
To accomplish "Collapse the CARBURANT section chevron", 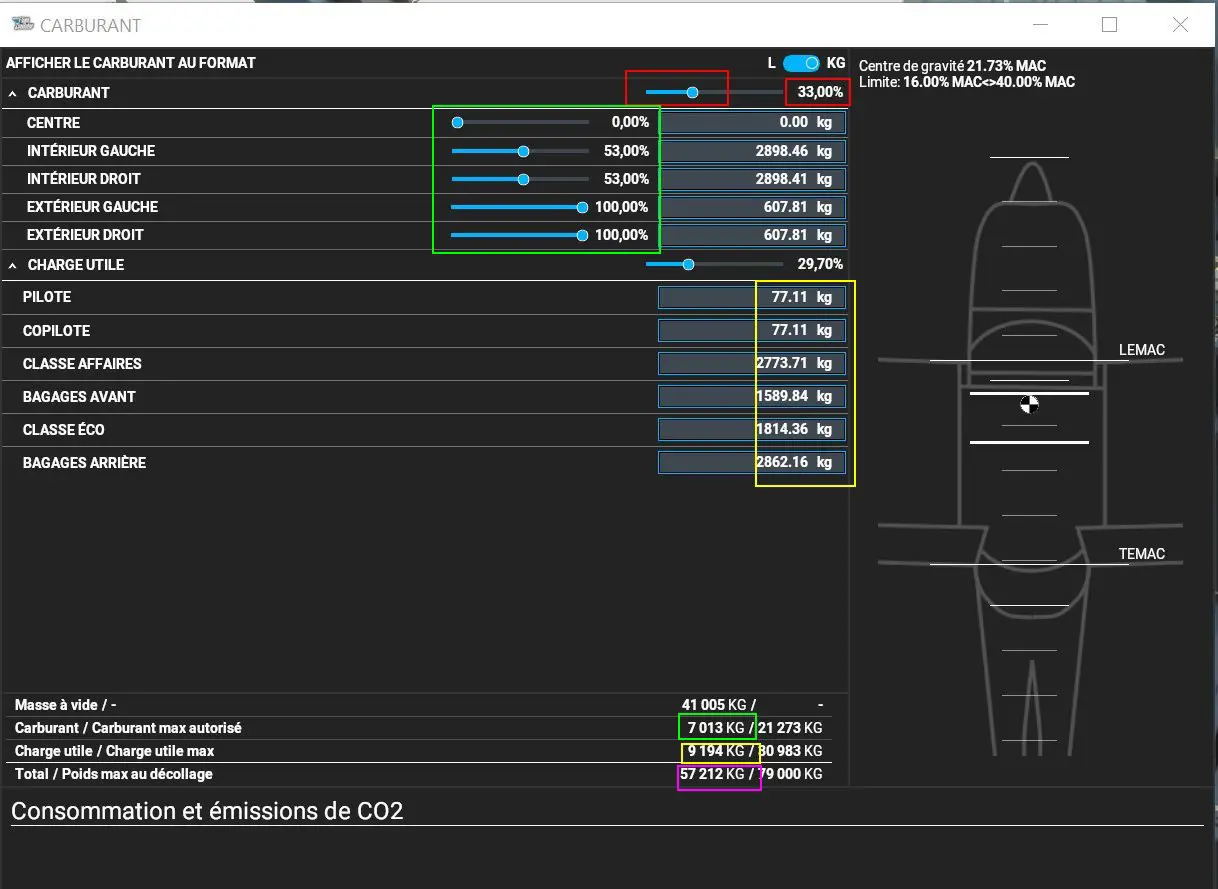I will (x=13, y=93).
